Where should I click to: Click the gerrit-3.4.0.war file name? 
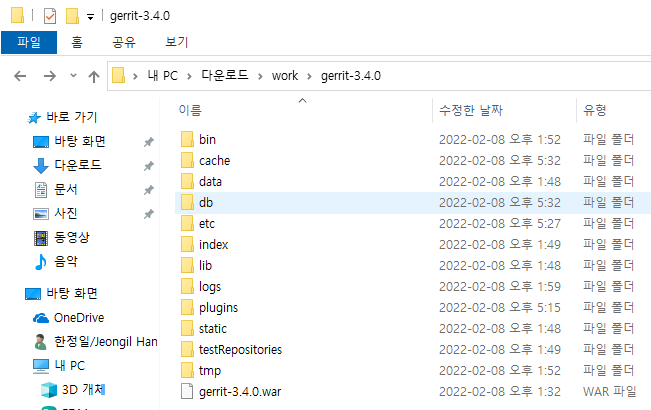[x=240, y=391]
